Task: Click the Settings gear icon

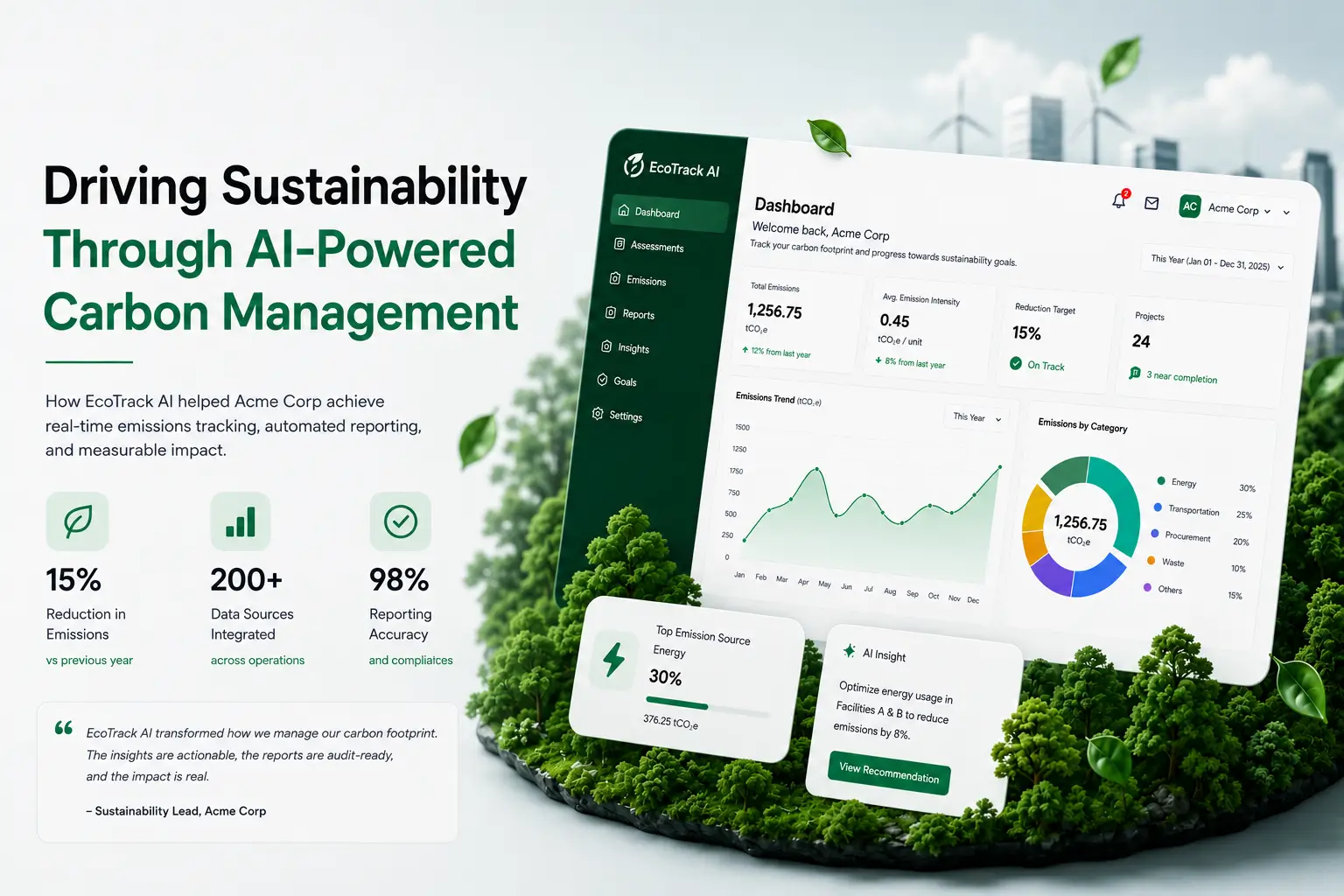Action: coord(598,413)
